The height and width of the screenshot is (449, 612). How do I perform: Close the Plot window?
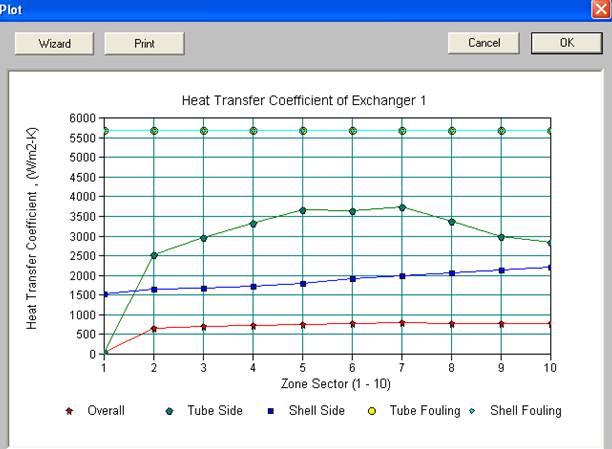tap(601, 9)
